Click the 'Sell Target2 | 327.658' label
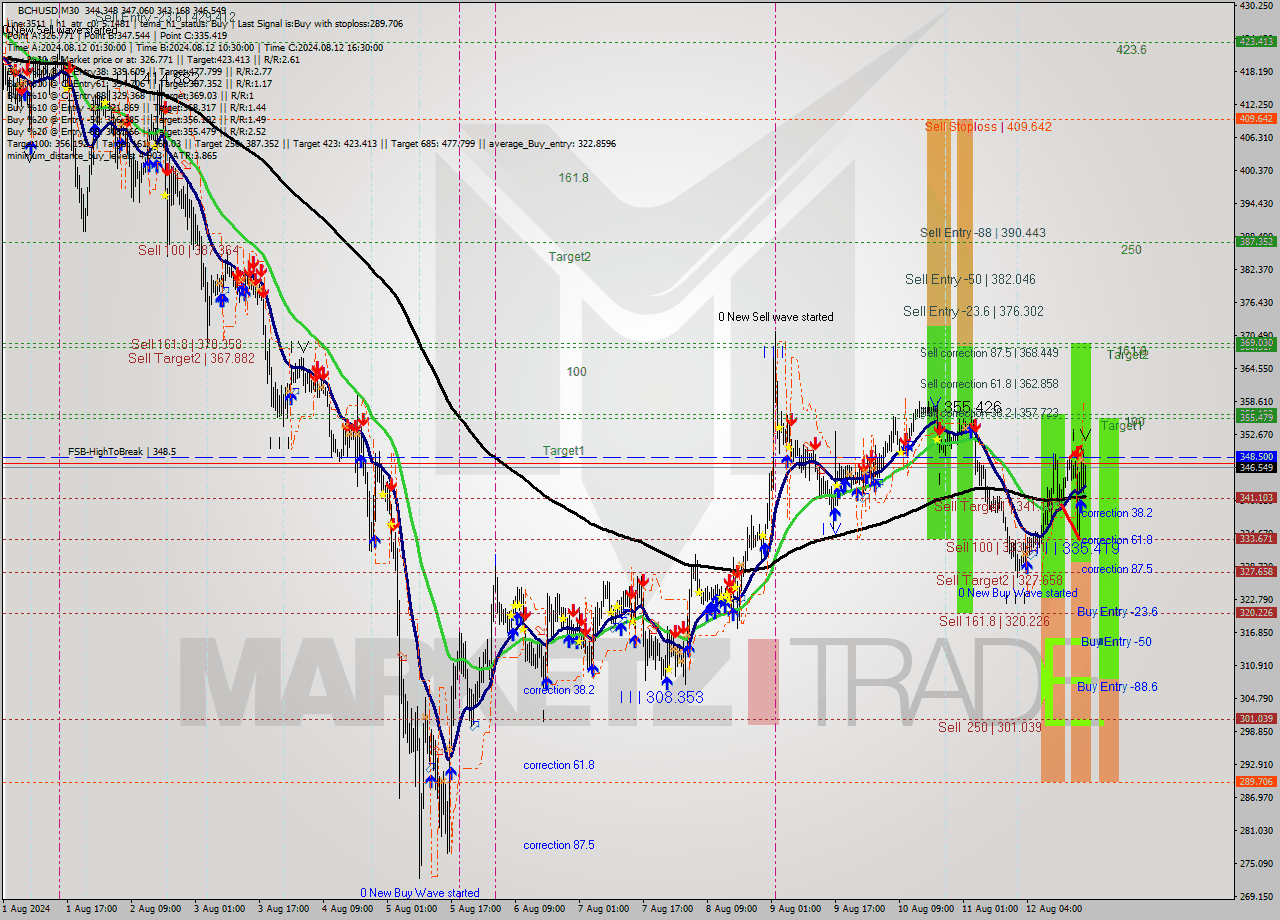Screen dimensions: 1280x920 [999, 581]
